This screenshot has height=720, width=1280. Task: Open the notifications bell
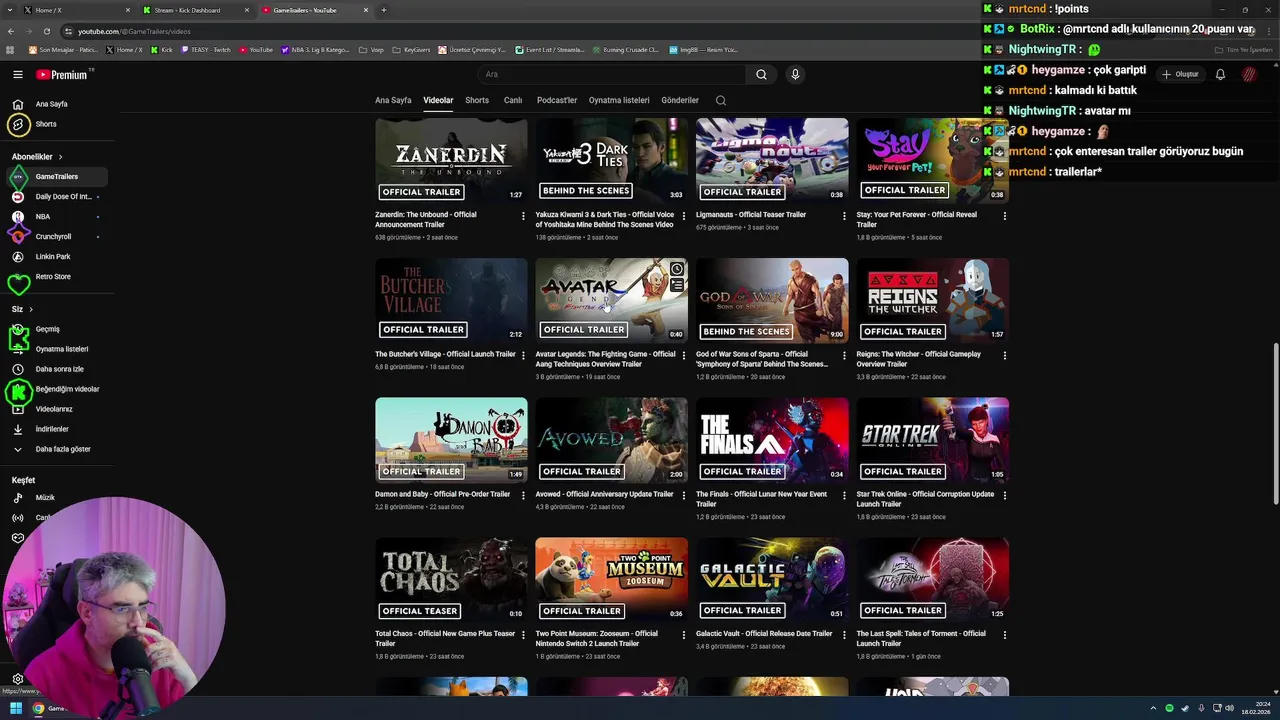click(1220, 74)
